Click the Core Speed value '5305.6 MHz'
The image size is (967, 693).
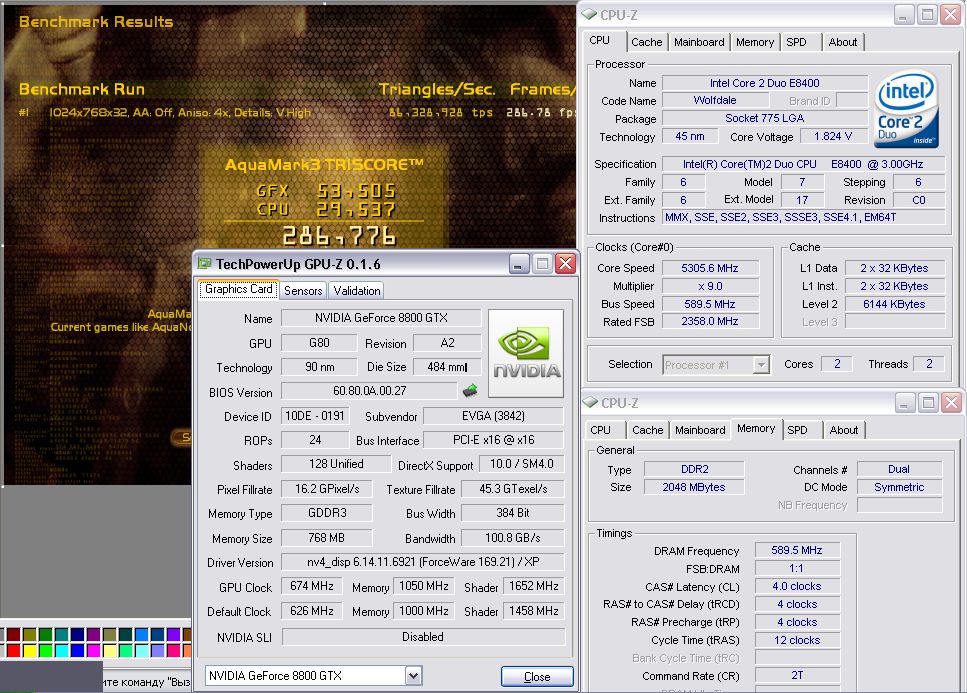click(x=710, y=268)
